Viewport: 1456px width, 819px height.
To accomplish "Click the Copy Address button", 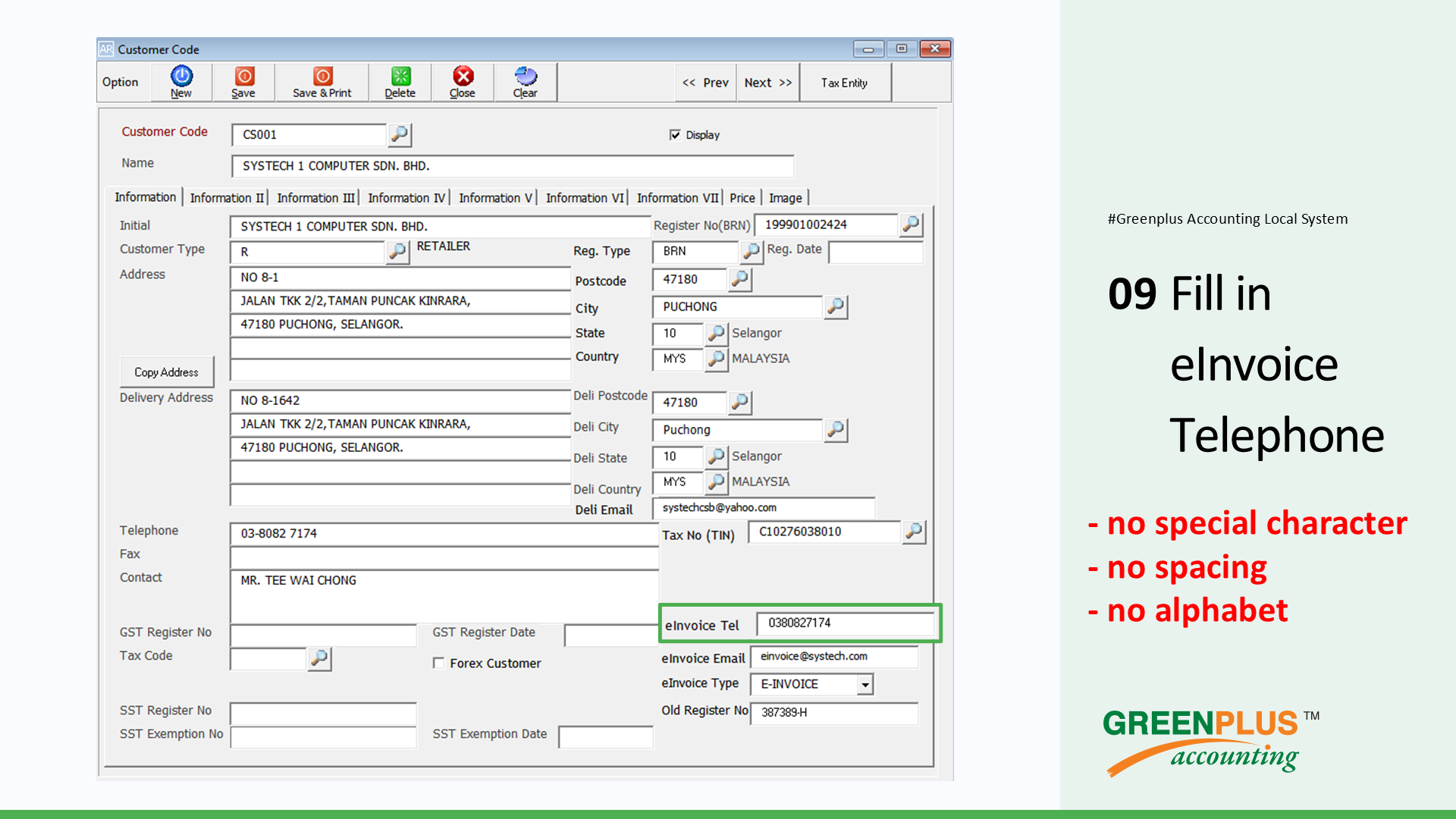I will point(167,372).
